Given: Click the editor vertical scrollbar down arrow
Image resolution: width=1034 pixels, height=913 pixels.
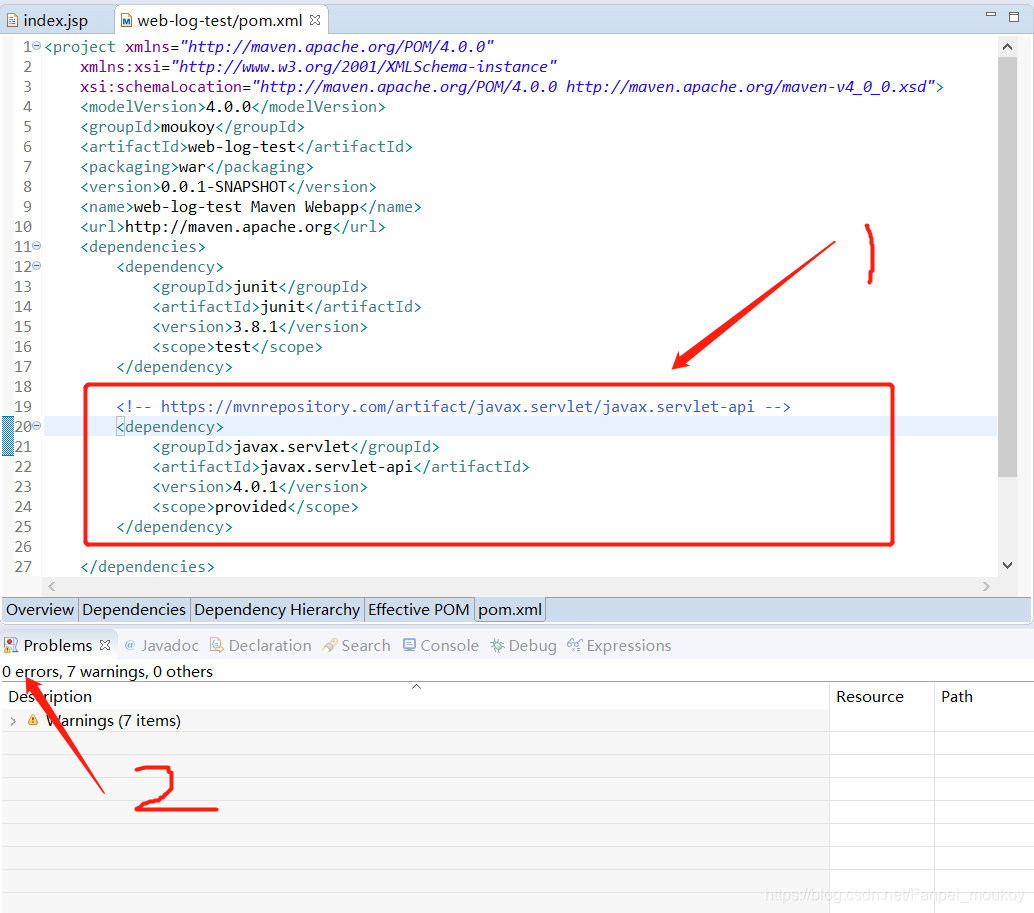Looking at the screenshot, I should pos(1007,565).
